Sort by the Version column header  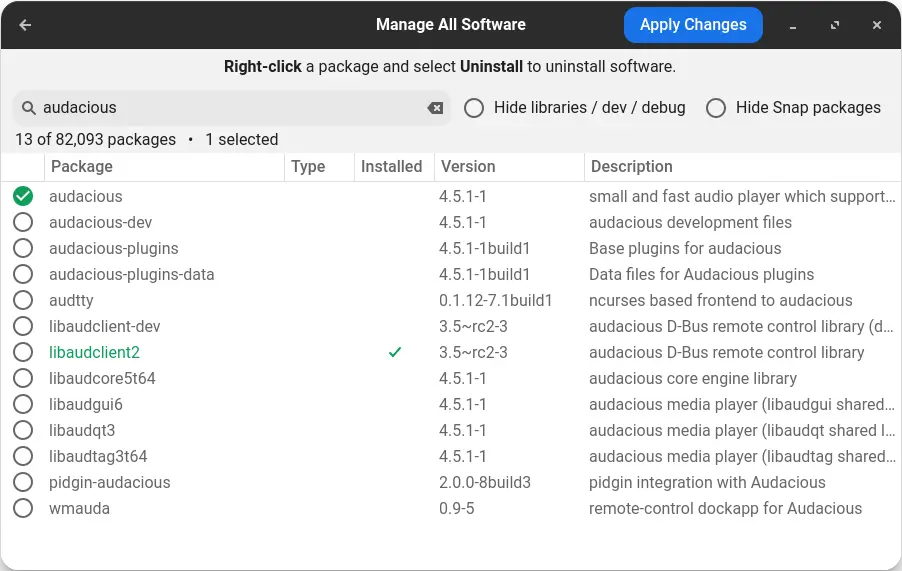coord(509,167)
